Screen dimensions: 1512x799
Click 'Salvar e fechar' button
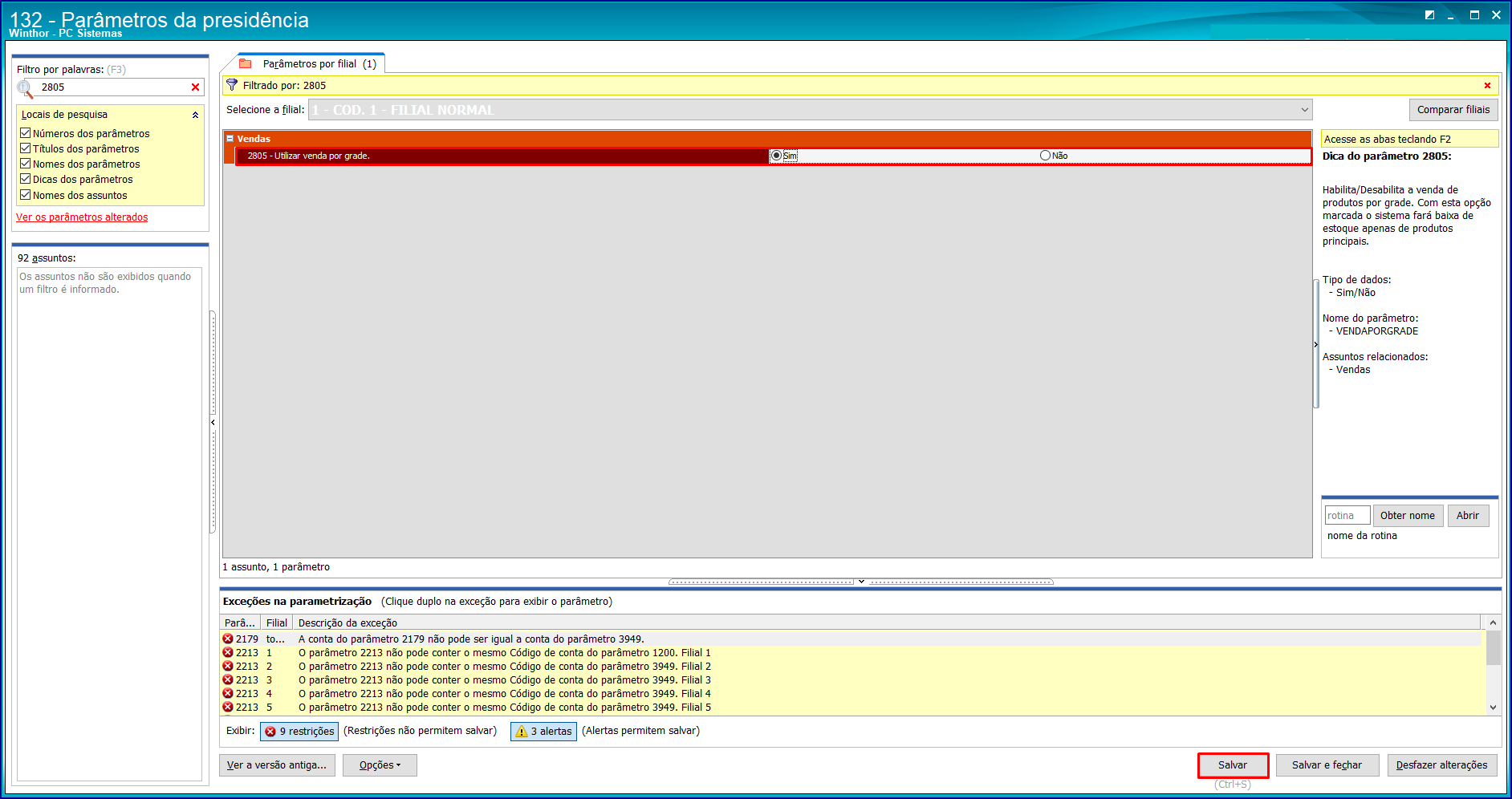[1327, 765]
